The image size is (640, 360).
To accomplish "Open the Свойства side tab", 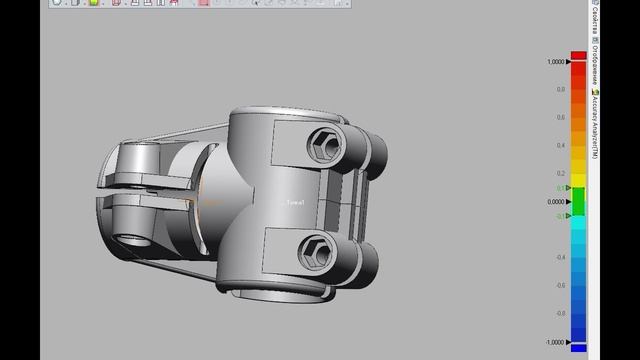I will pyautogui.click(x=595, y=18).
